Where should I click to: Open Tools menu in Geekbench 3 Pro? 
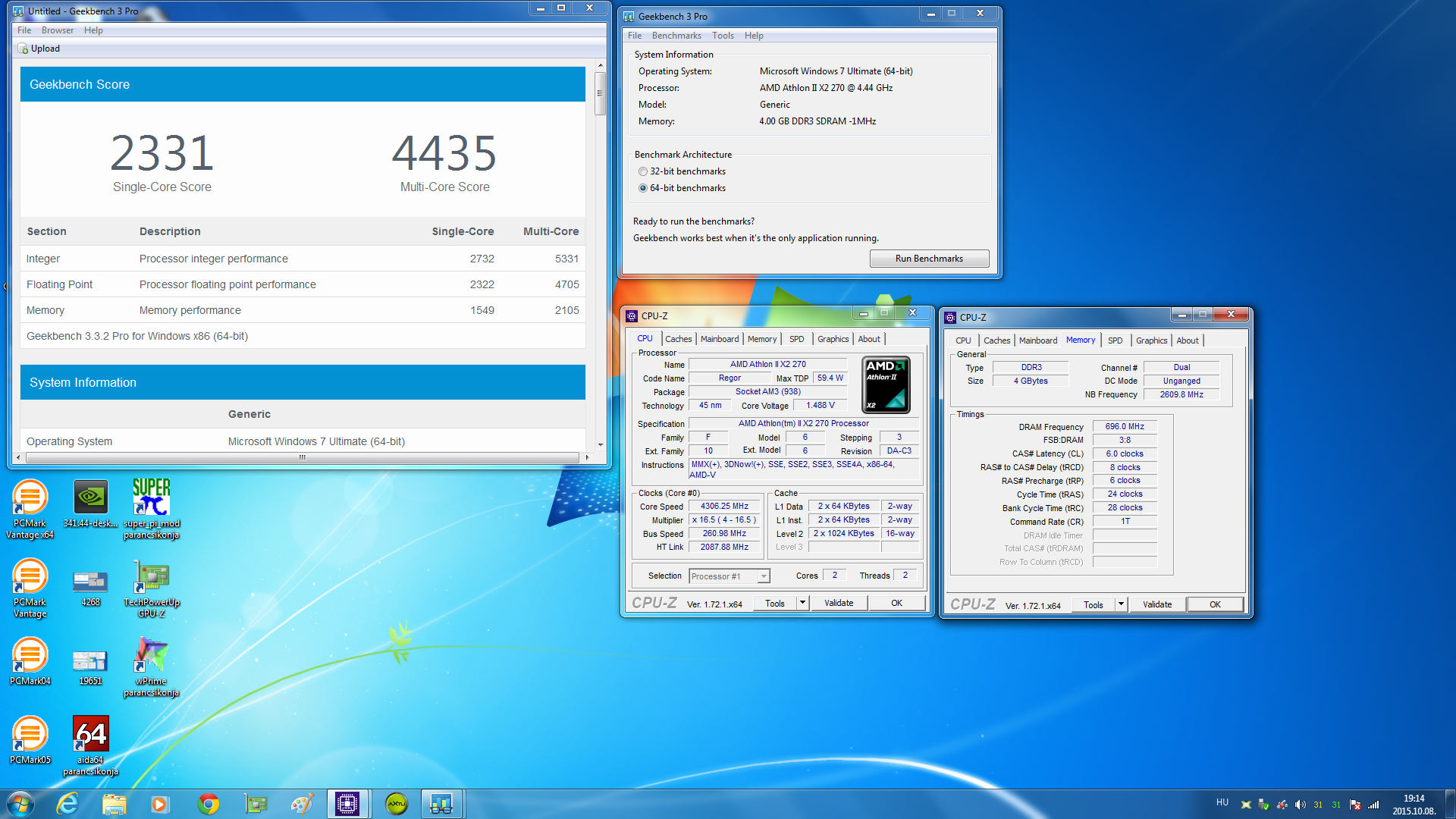click(723, 36)
